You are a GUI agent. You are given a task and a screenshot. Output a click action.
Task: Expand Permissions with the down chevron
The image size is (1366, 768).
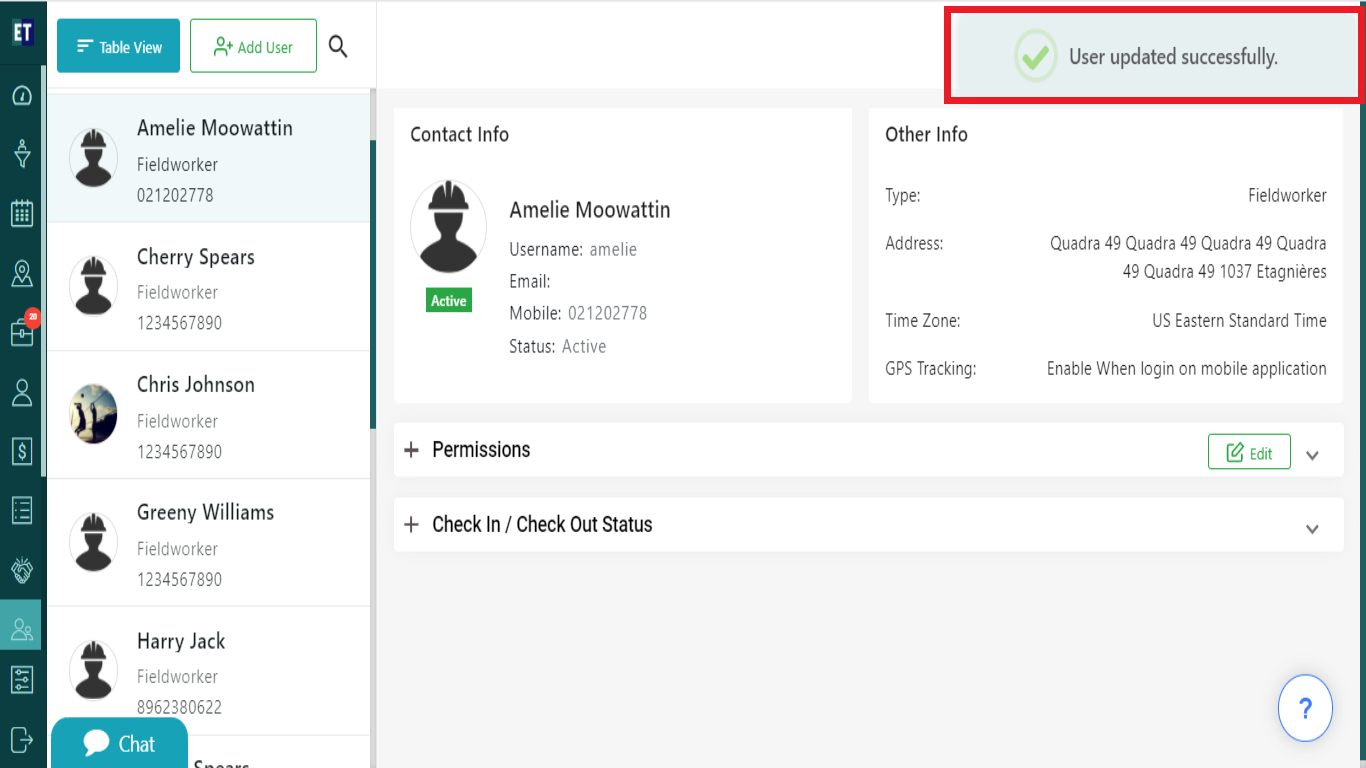[1313, 455]
